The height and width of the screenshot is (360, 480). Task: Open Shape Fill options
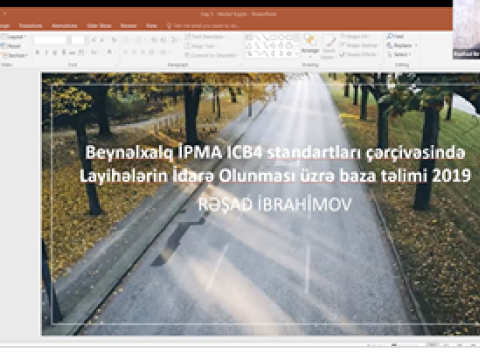click(x=356, y=36)
